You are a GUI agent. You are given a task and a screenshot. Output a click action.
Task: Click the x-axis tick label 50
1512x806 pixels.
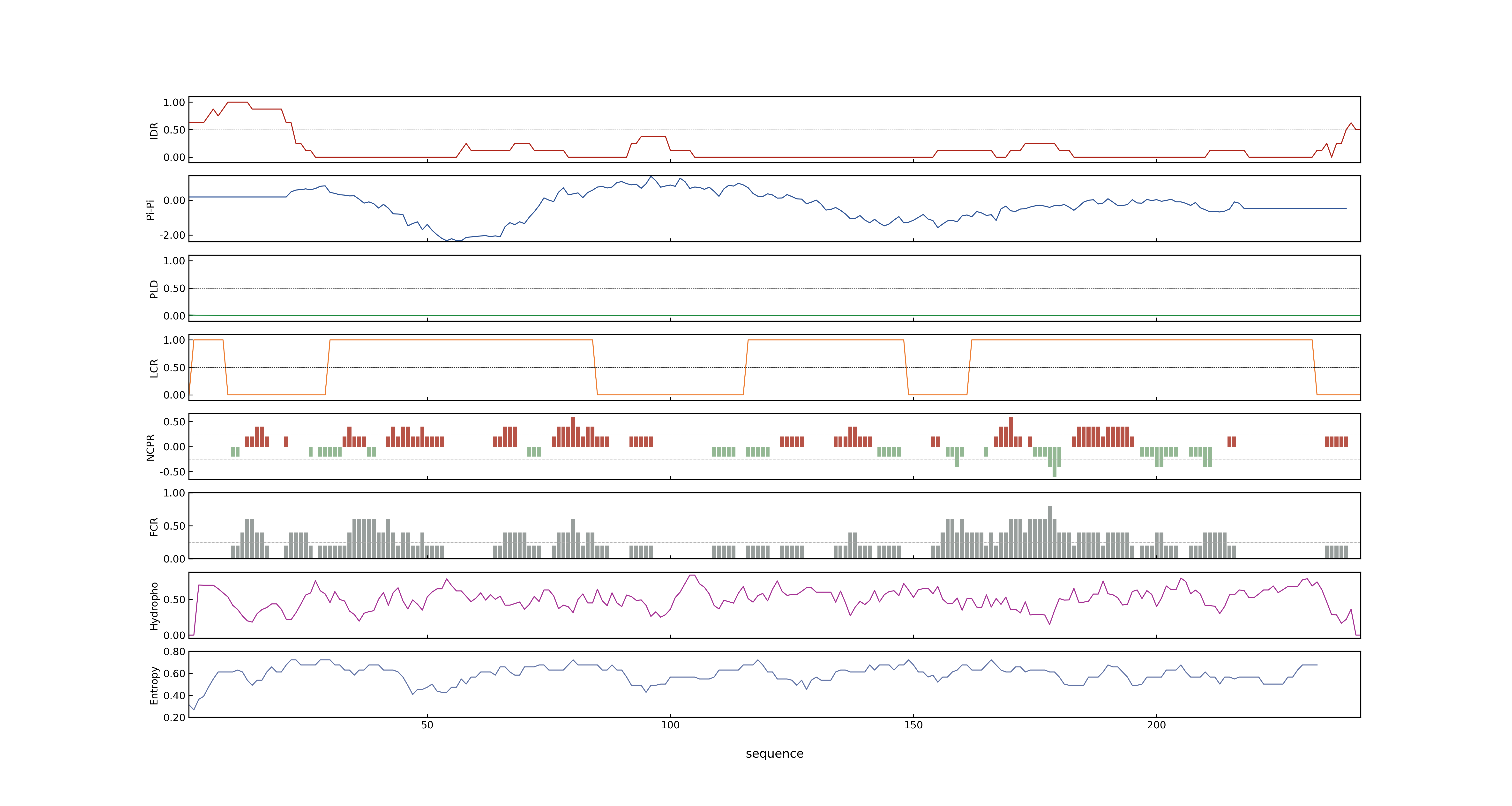(x=427, y=725)
